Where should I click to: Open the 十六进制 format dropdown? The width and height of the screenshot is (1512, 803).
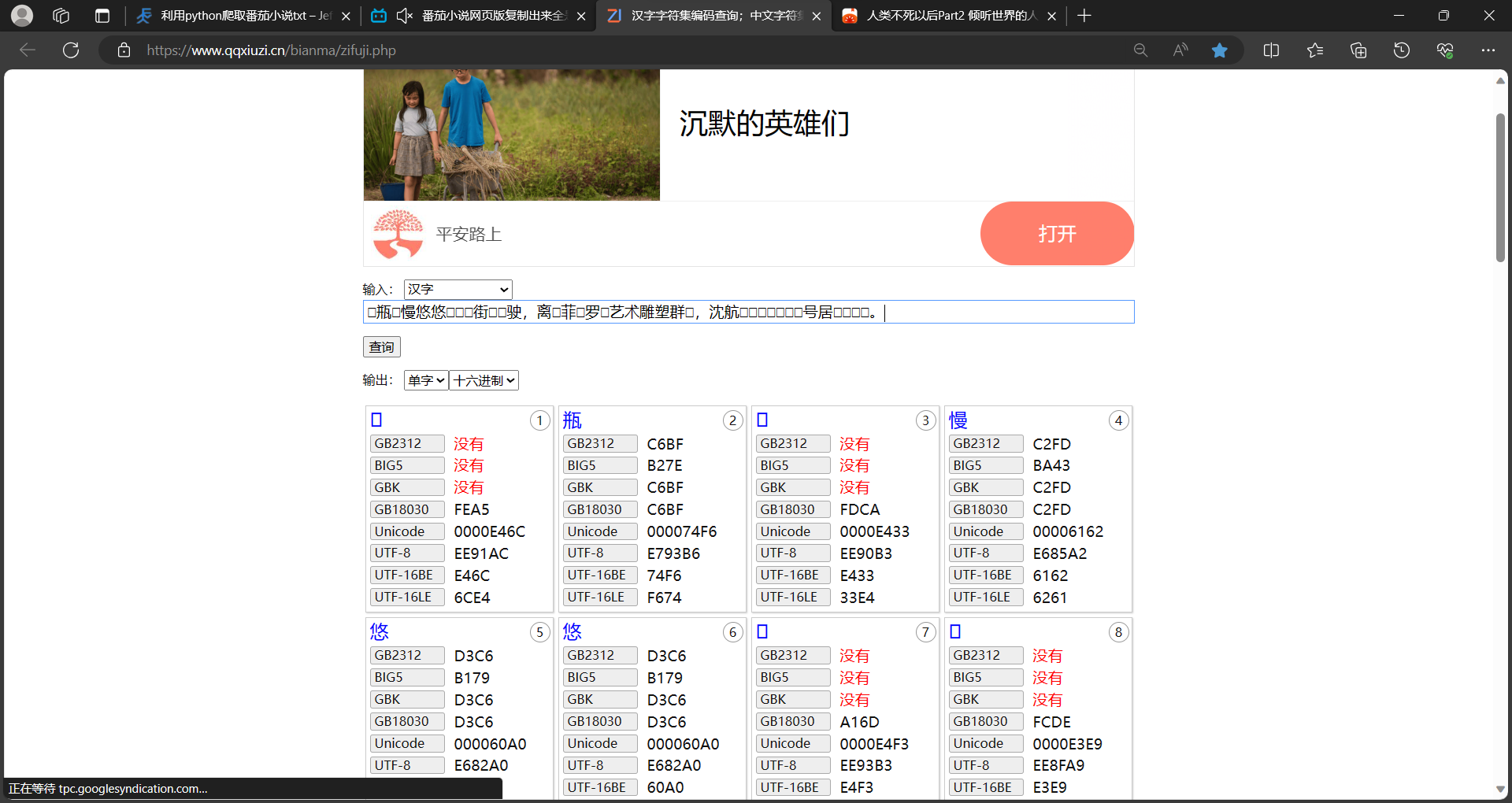tap(483, 379)
